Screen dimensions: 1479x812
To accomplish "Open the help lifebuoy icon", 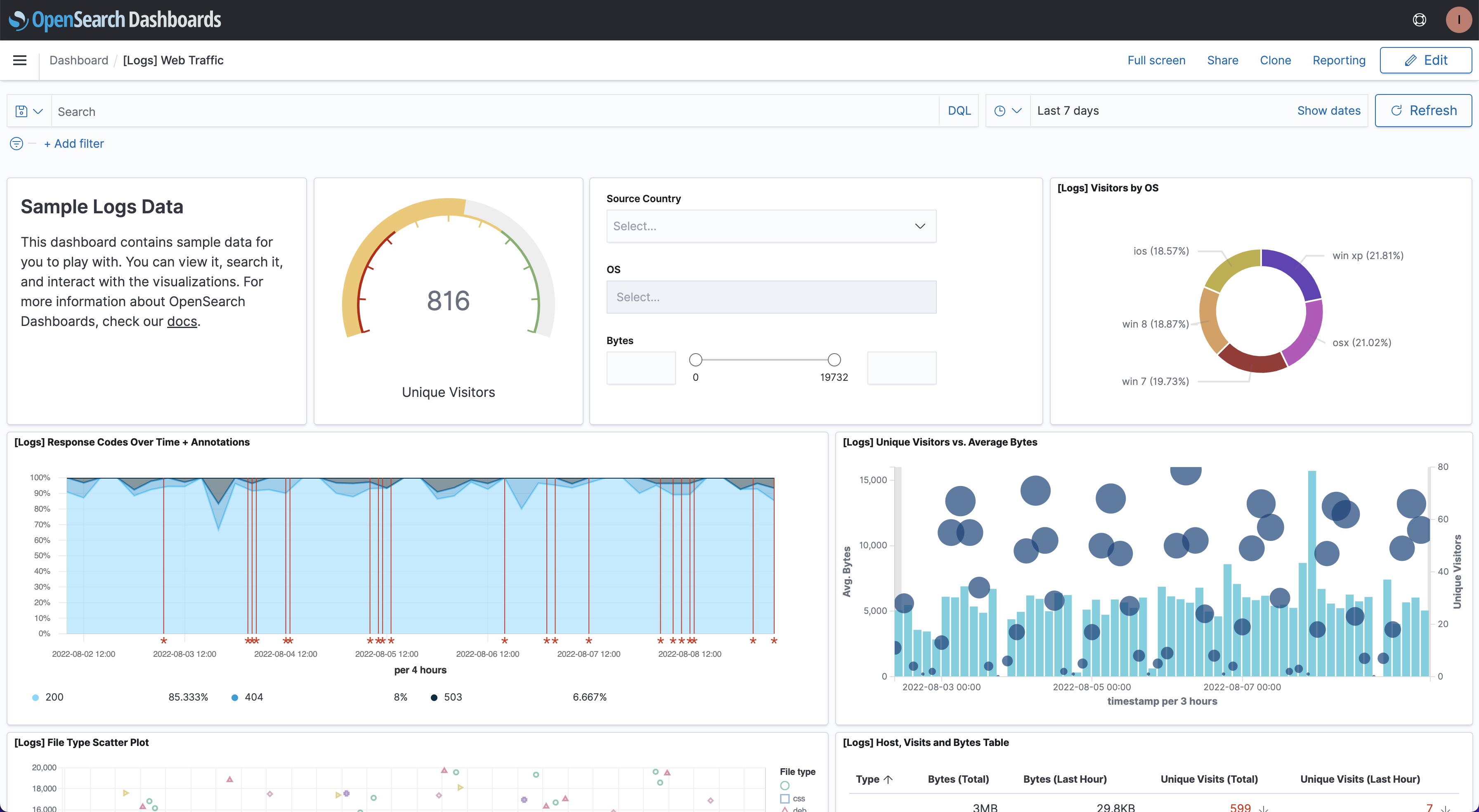I will [1419, 20].
